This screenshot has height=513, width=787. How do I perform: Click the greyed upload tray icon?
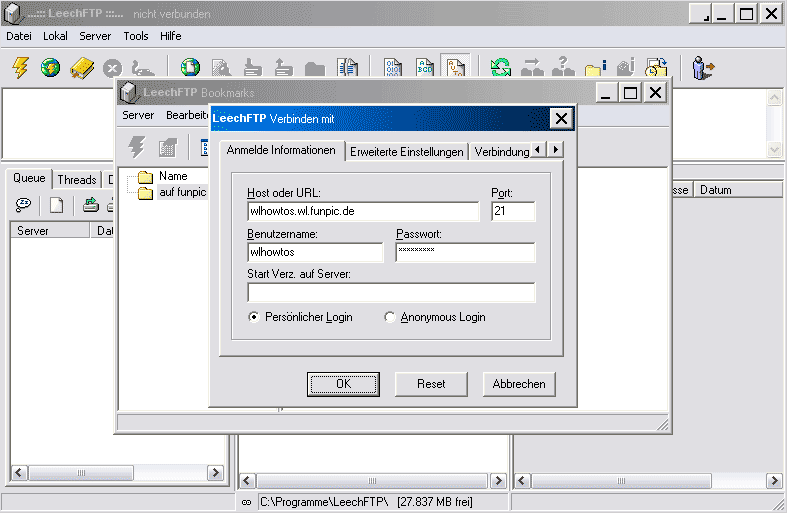click(x=284, y=68)
